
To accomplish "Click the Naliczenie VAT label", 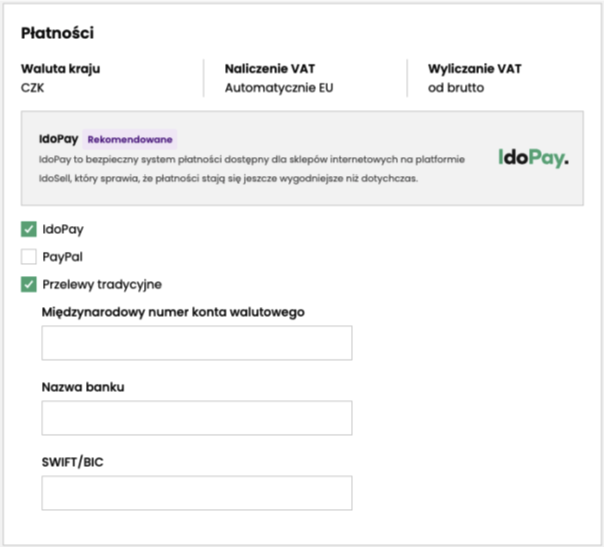I will click(270, 69).
